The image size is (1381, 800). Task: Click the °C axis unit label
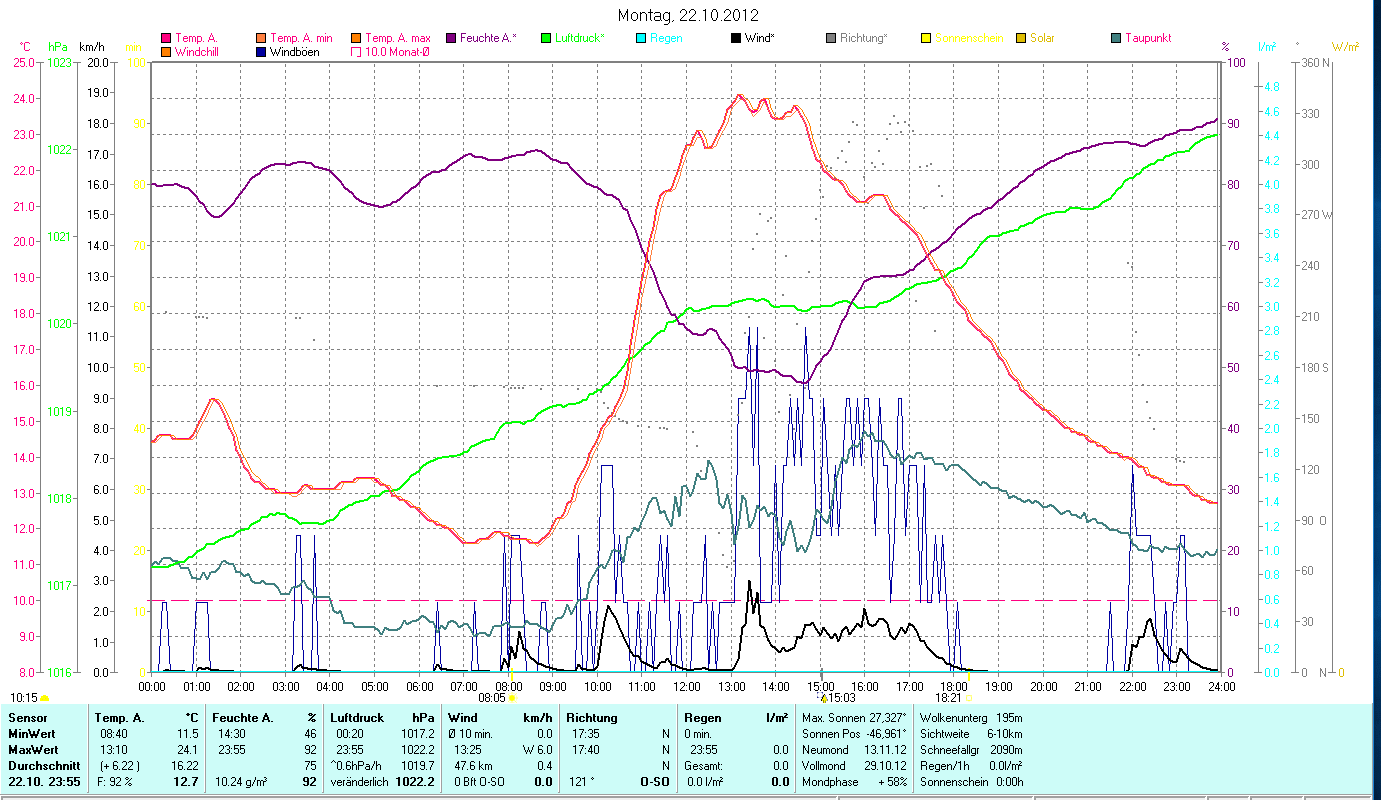[25, 47]
